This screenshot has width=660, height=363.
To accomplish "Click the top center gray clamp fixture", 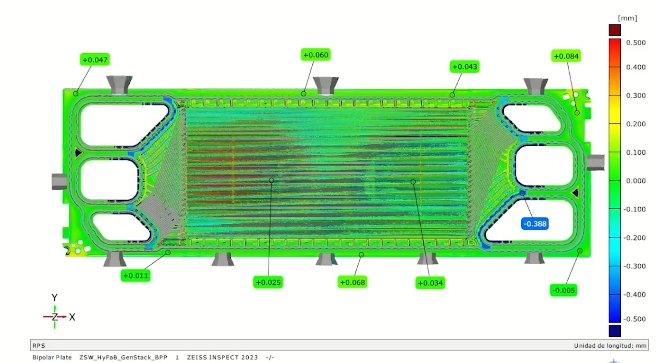I will click(326, 85).
